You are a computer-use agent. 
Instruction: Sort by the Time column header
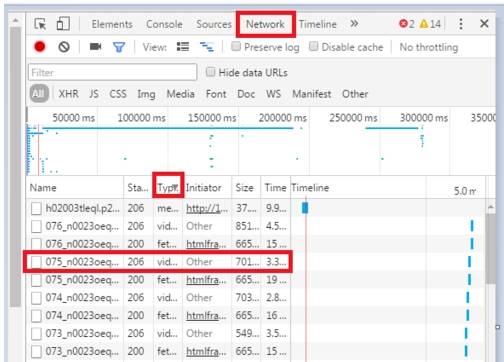pyautogui.click(x=275, y=188)
